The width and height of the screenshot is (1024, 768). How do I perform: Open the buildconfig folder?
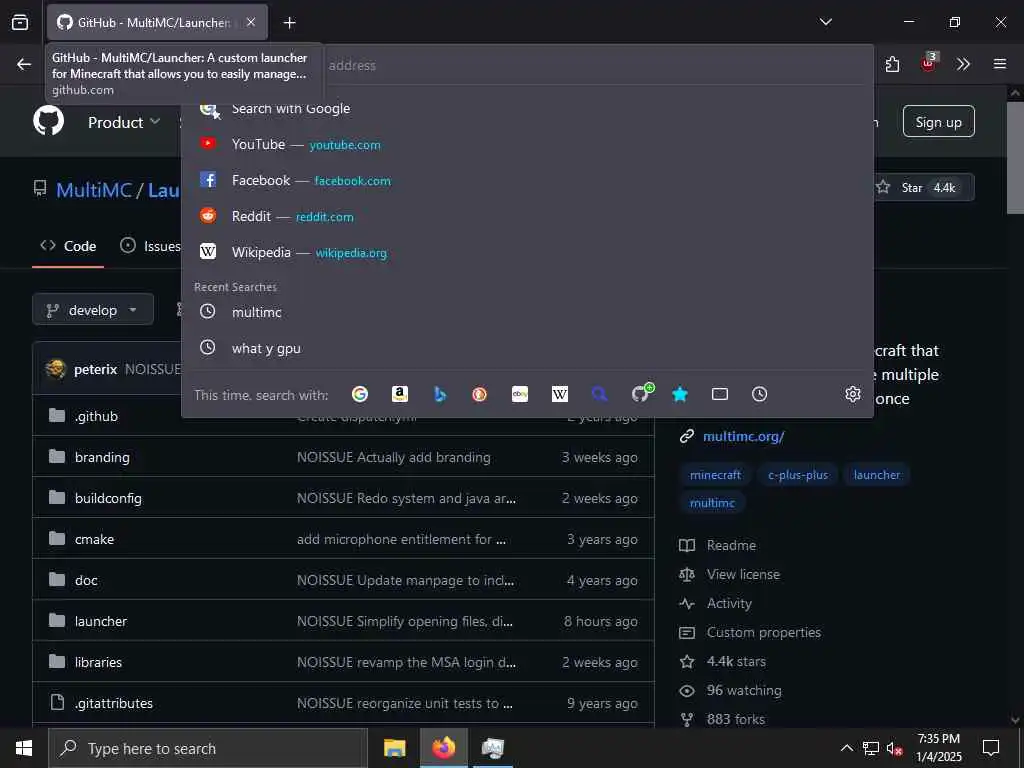click(108, 498)
